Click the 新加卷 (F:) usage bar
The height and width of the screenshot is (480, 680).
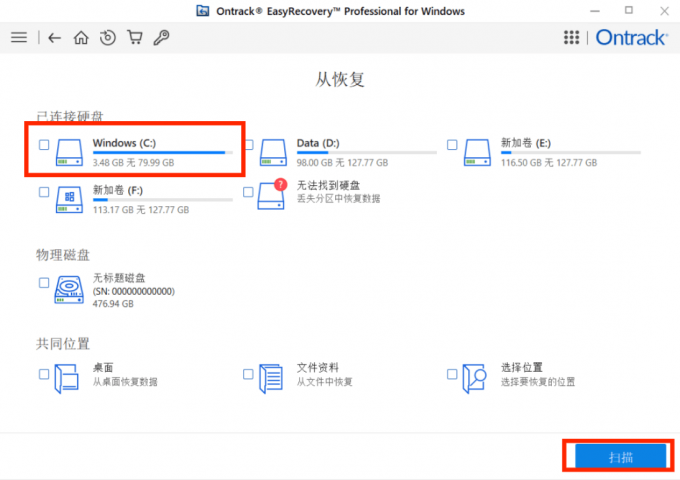(163, 200)
